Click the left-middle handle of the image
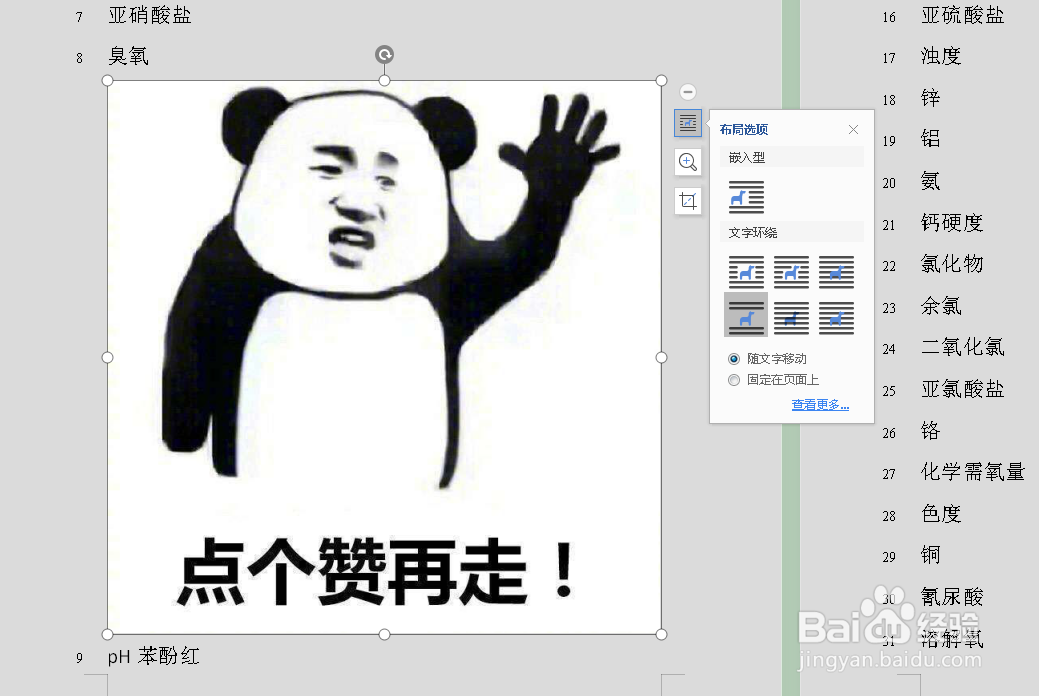Image resolution: width=1039 pixels, height=696 pixels. tap(107, 357)
